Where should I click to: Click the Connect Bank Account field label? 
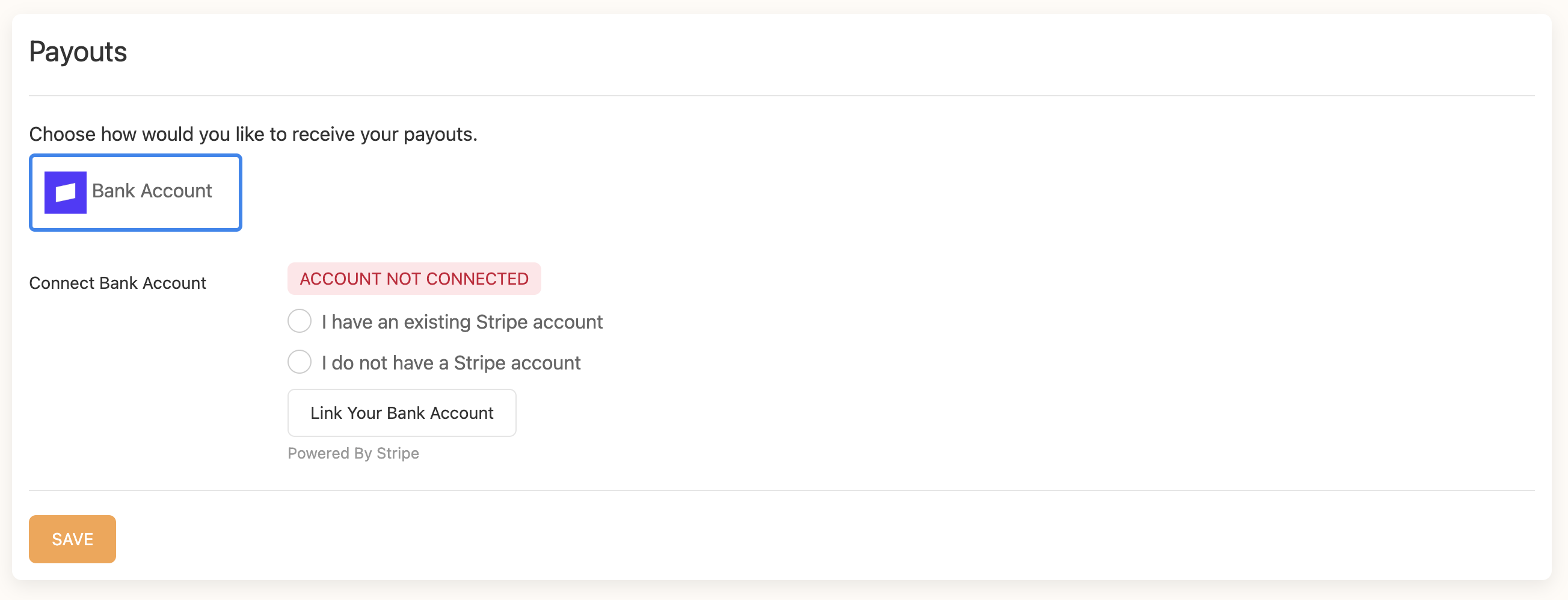click(x=117, y=283)
